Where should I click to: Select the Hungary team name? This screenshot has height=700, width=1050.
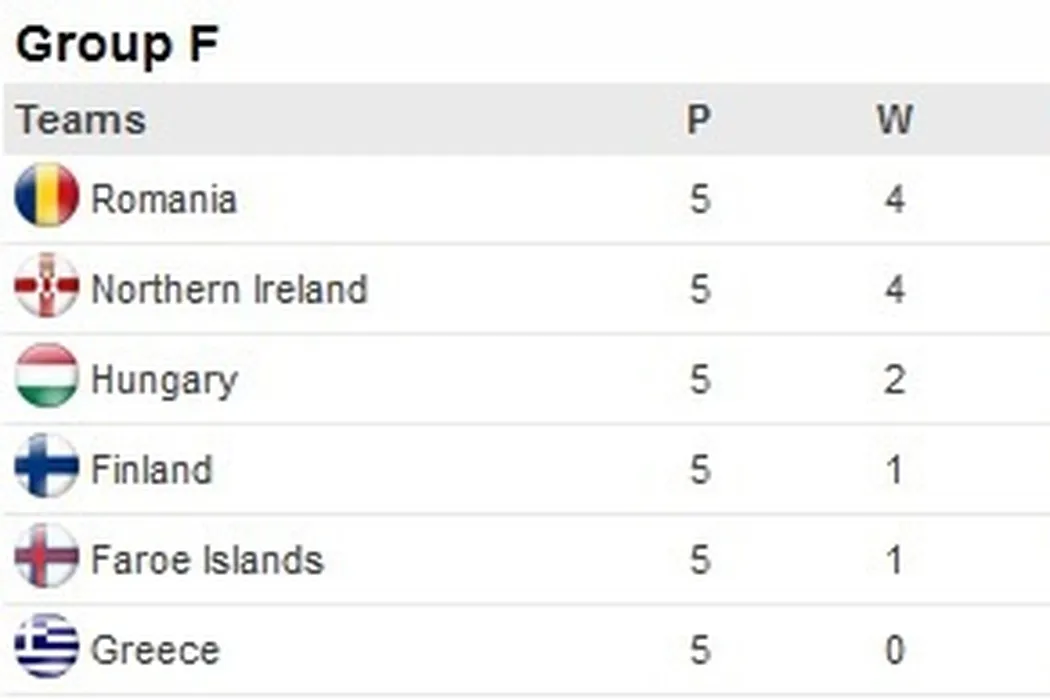[164, 380]
